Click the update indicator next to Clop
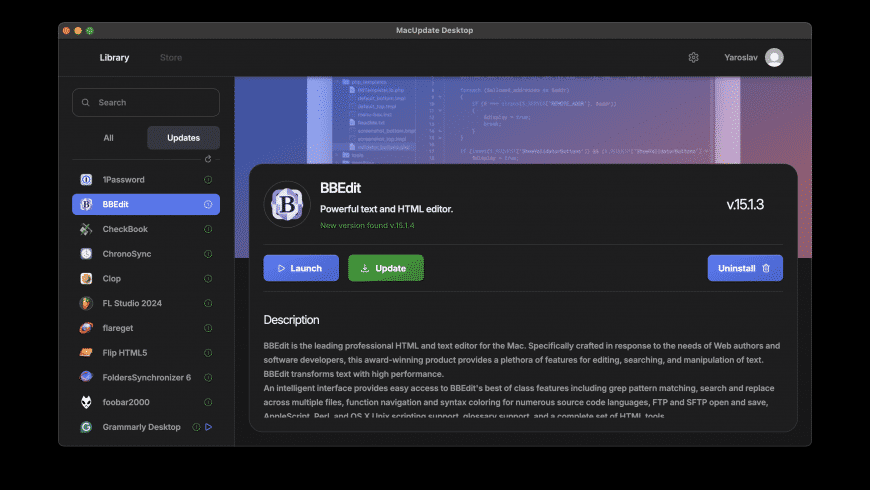 pyautogui.click(x=208, y=279)
